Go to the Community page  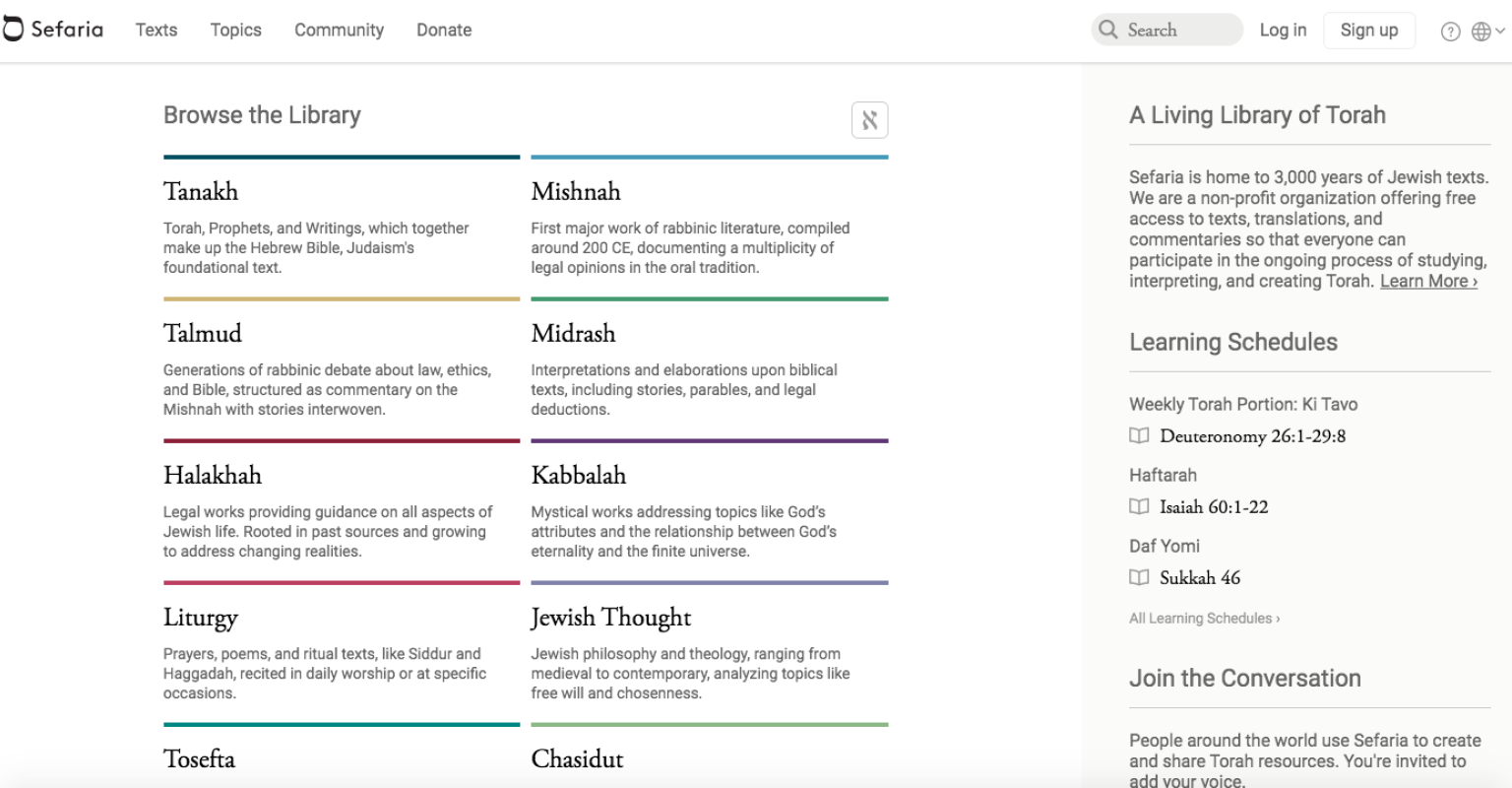pyautogui.click(x=339, y=30)
